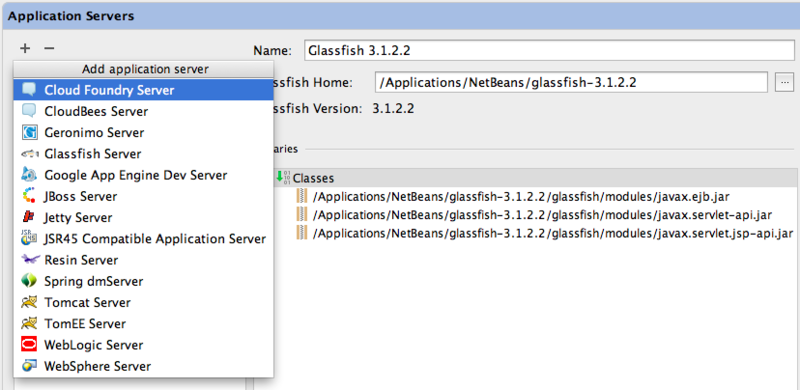Choose WebLogic Server option
Image resolution: width=800 pixels, height=390 pixels.
(x=143, y=345)
